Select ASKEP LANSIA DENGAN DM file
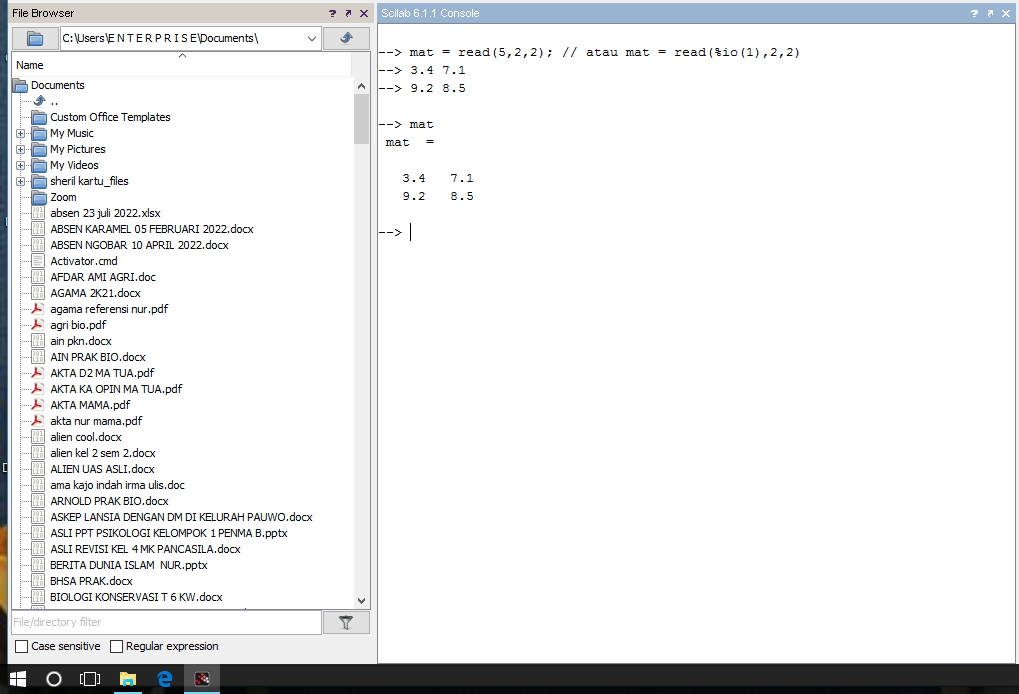The width and height of the screenshot is (1019, 694). tap(181, 517)
